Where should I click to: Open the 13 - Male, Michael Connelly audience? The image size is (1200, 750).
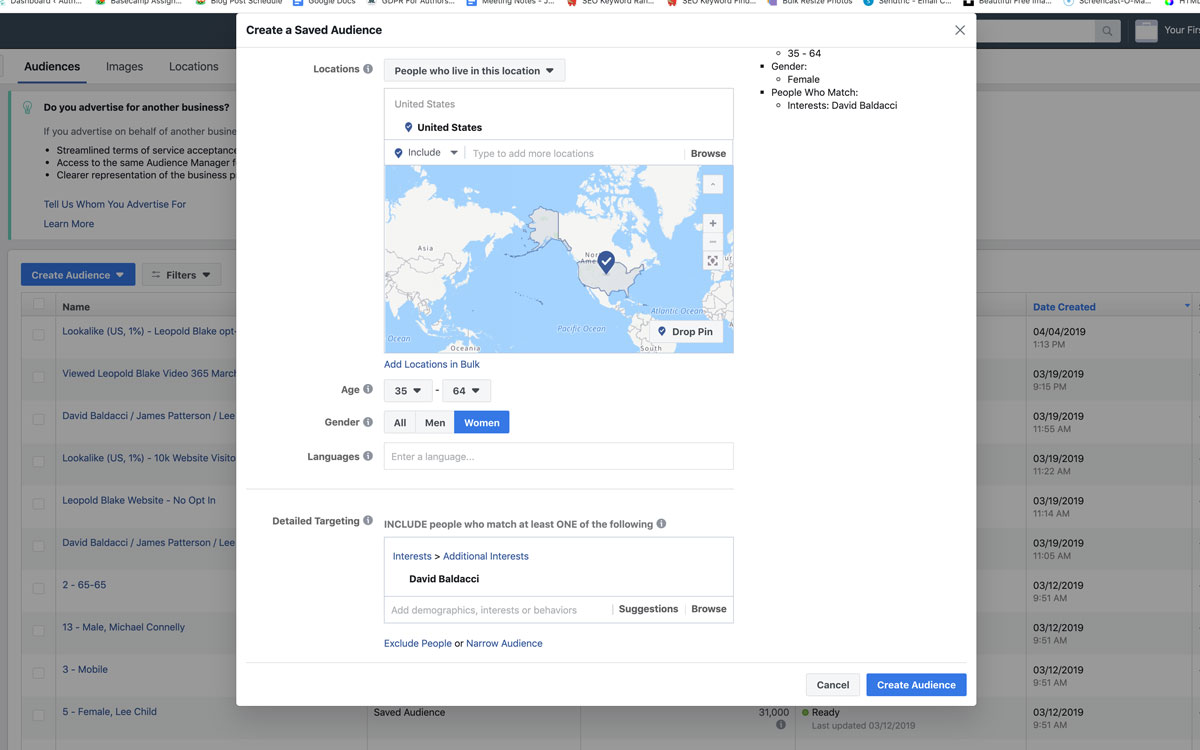pyautogui.click(x=124, y=627)
